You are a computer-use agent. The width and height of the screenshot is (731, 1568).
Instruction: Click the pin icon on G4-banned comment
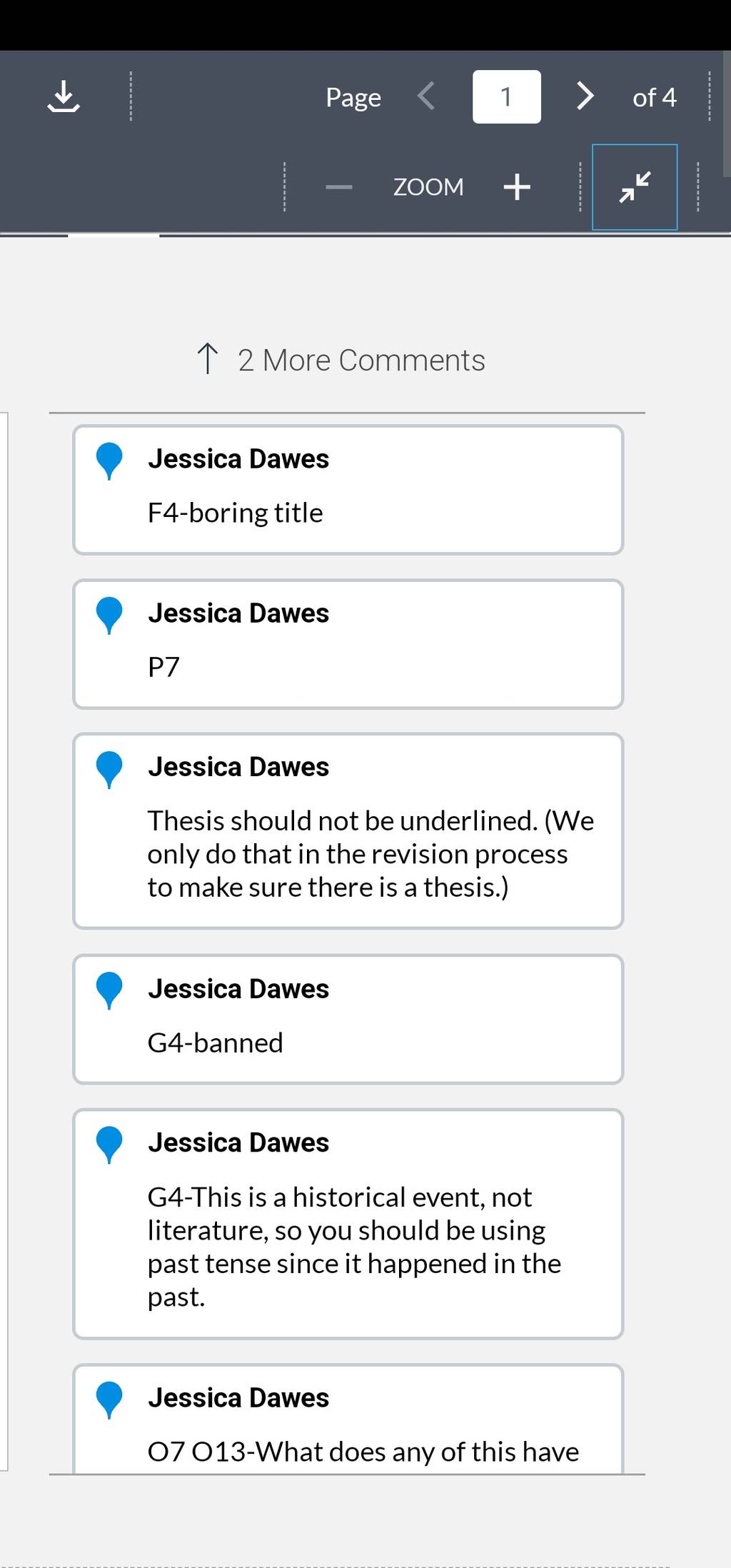(109, 991)
